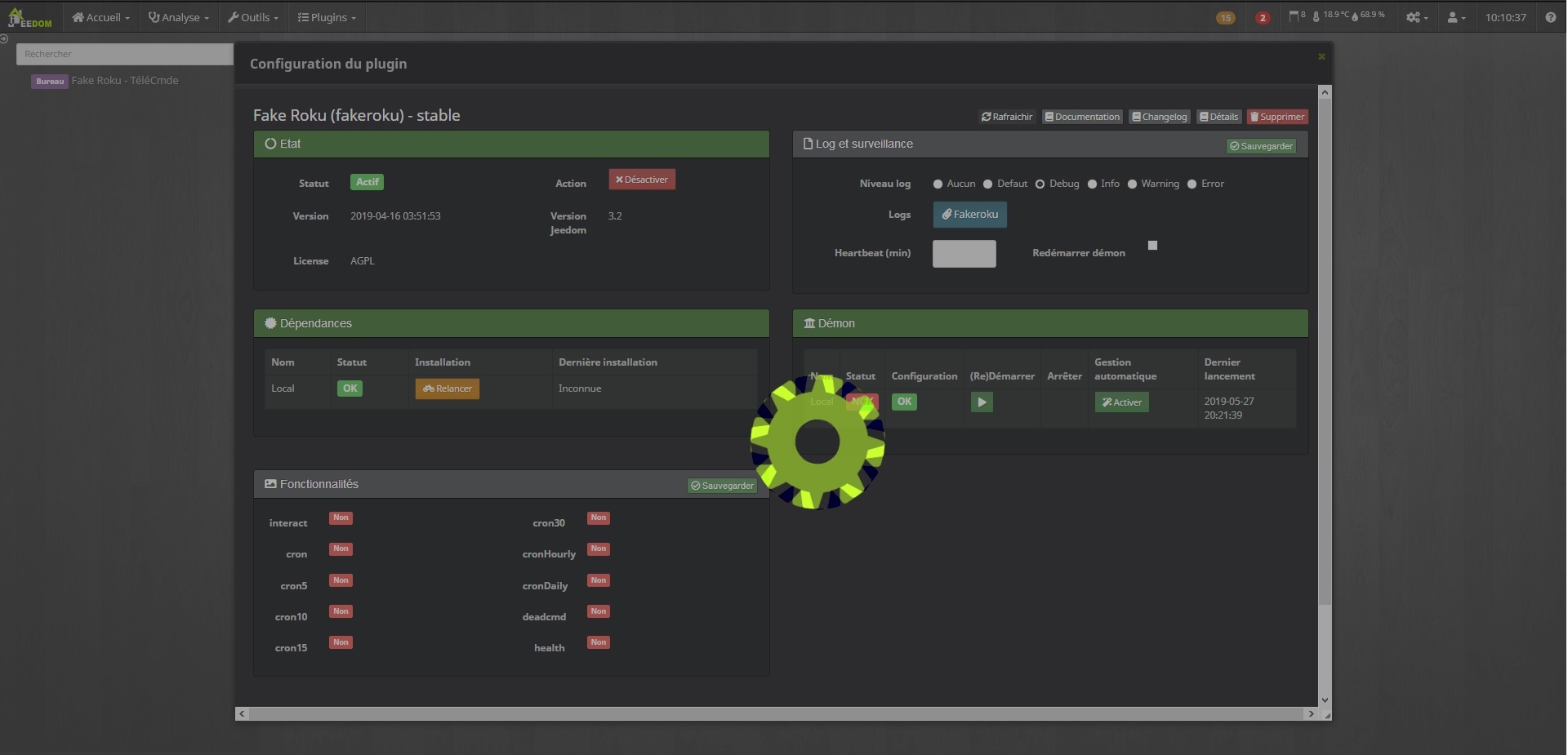Screen dimensions: 1568x755
Task: Click the Non label for cronDaily
Action: [599, 580]
